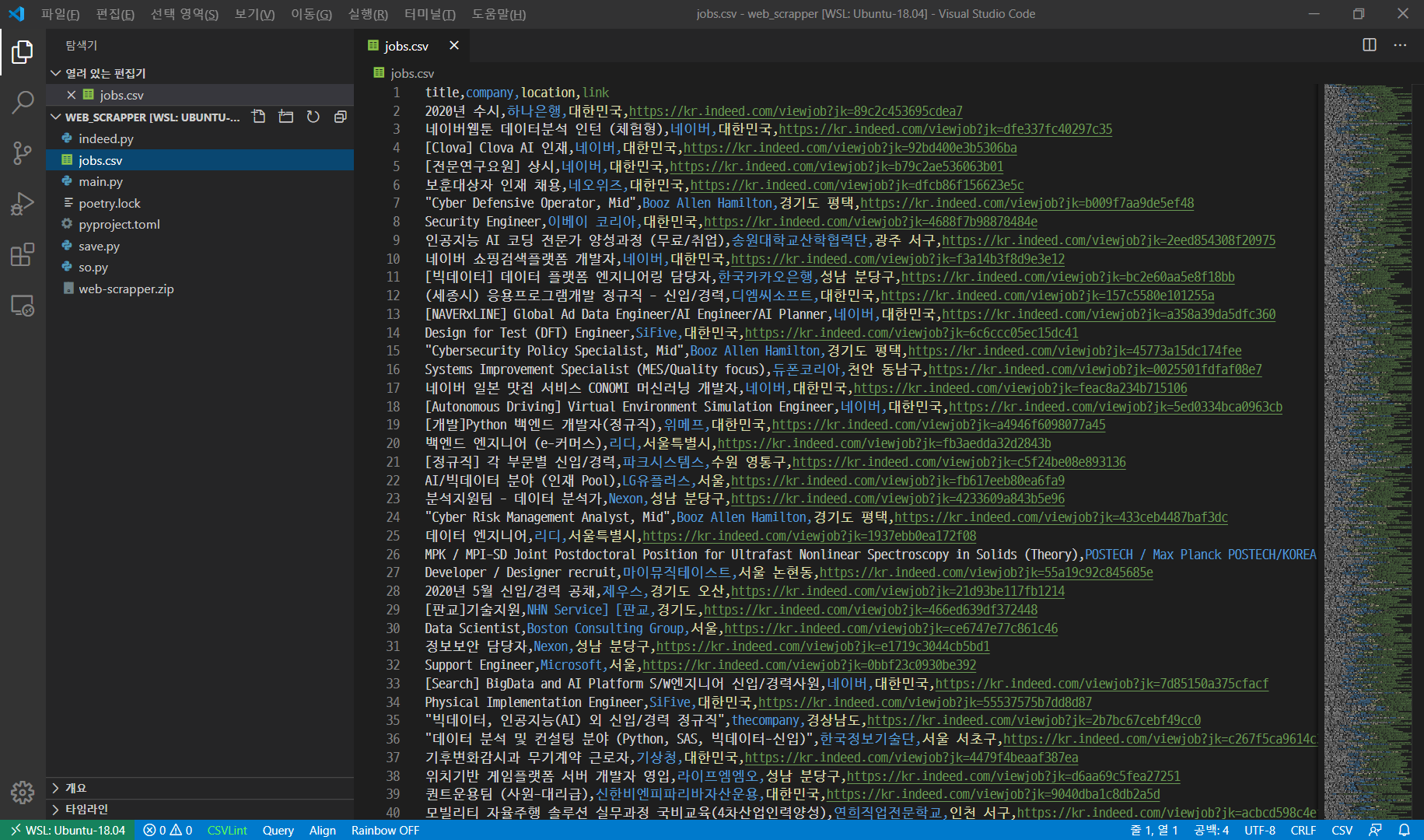Open the Help menu
Screen dimensions: 1424x840
(x=499, y=14)
